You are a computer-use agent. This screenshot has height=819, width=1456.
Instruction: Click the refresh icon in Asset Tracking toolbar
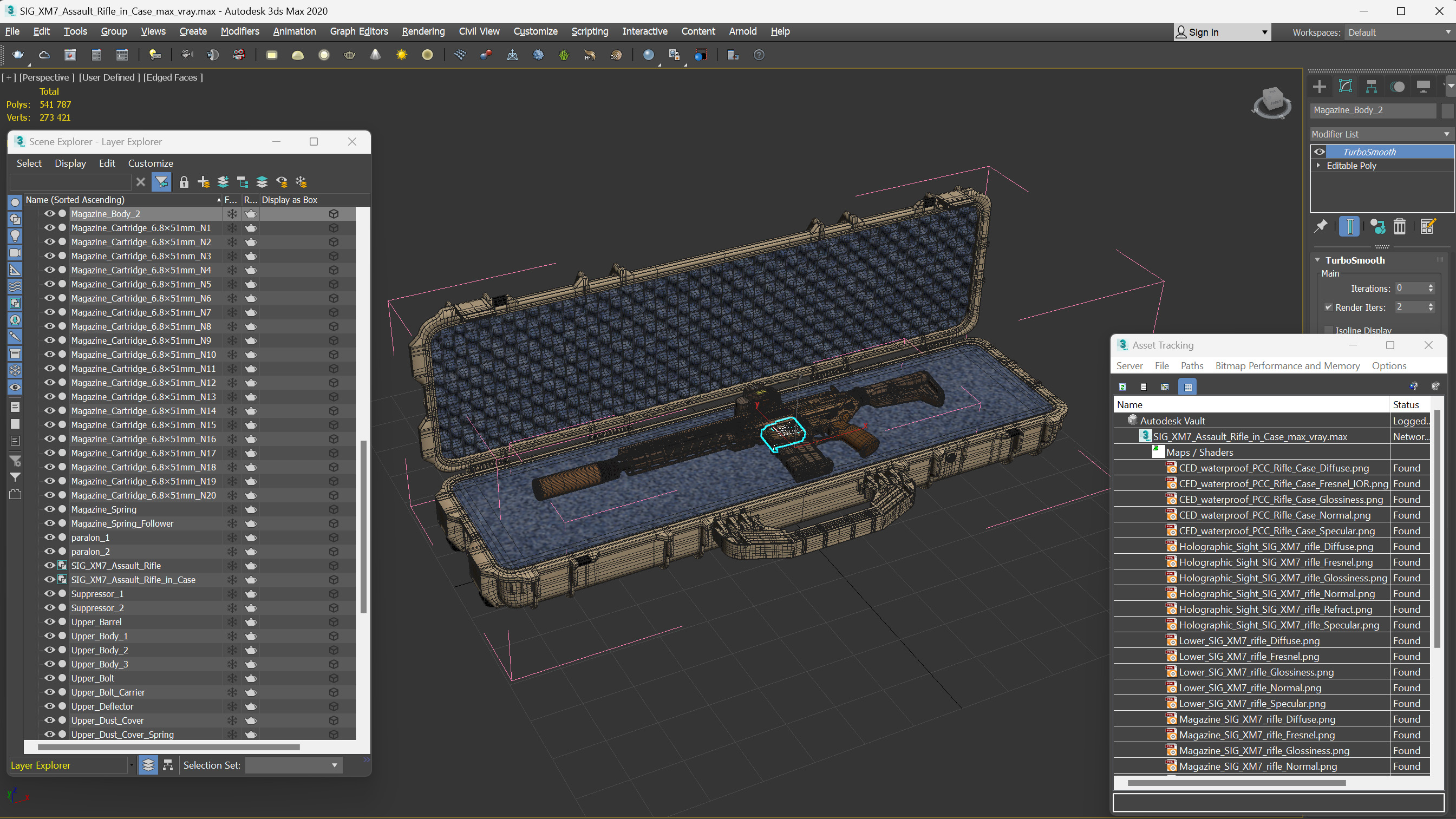click(x=1122, y=387)
